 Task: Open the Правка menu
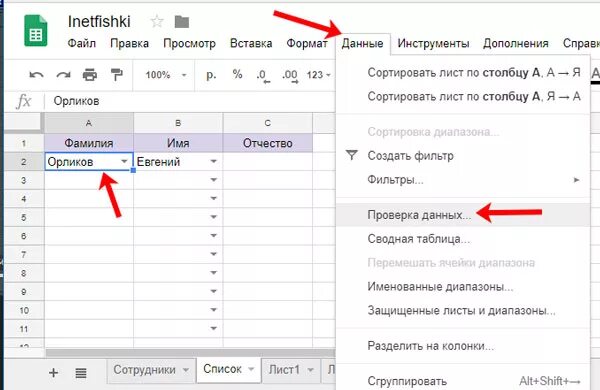(129, 43)
